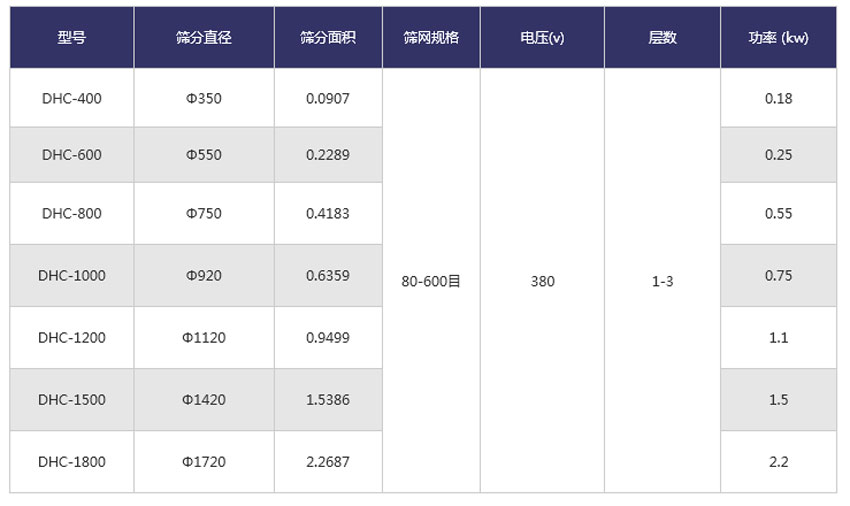Select the DHC-1000 model cell
This screenshot has height=506, width=850.
(72, 275)
